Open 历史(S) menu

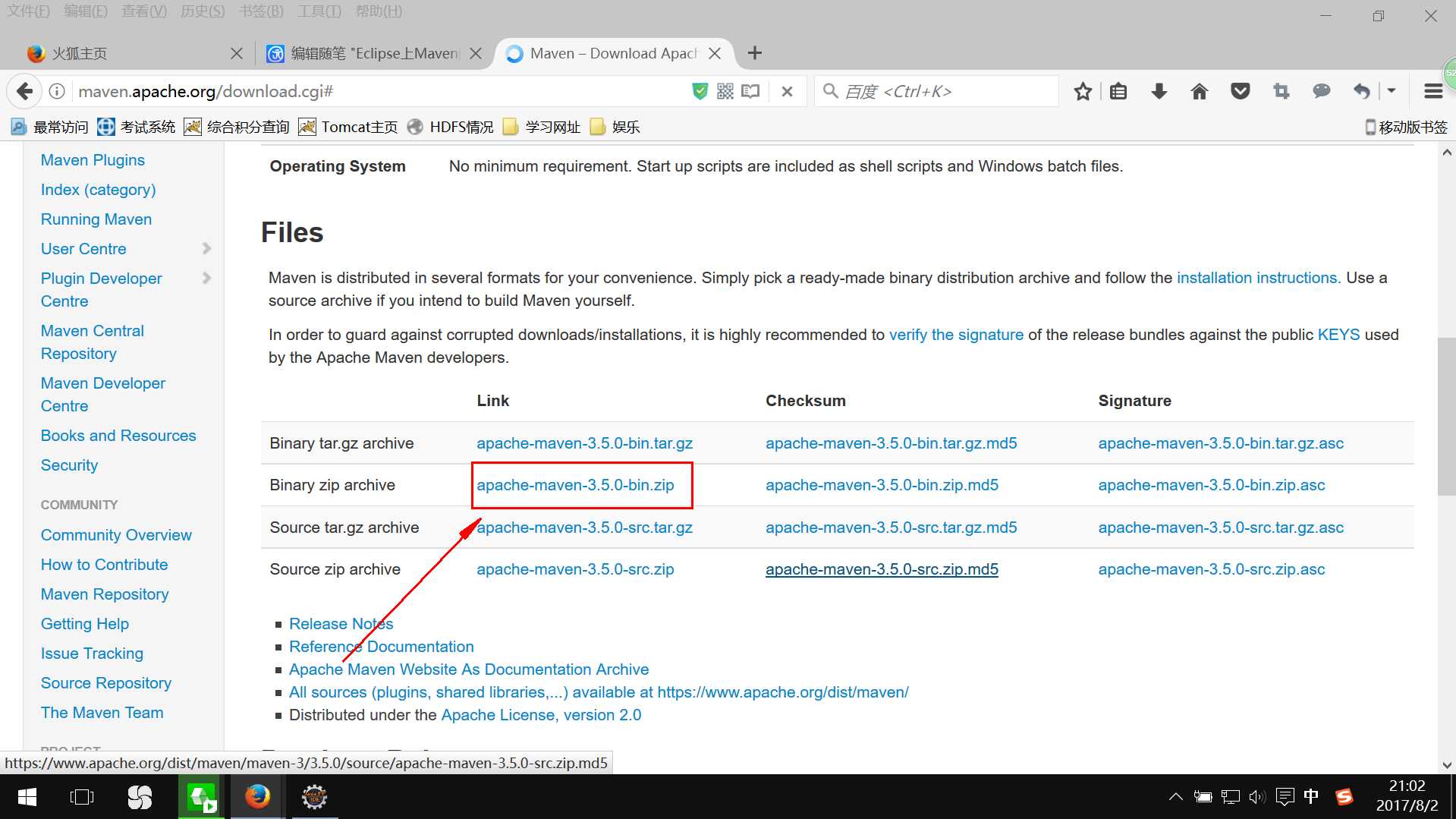[203, 11]
